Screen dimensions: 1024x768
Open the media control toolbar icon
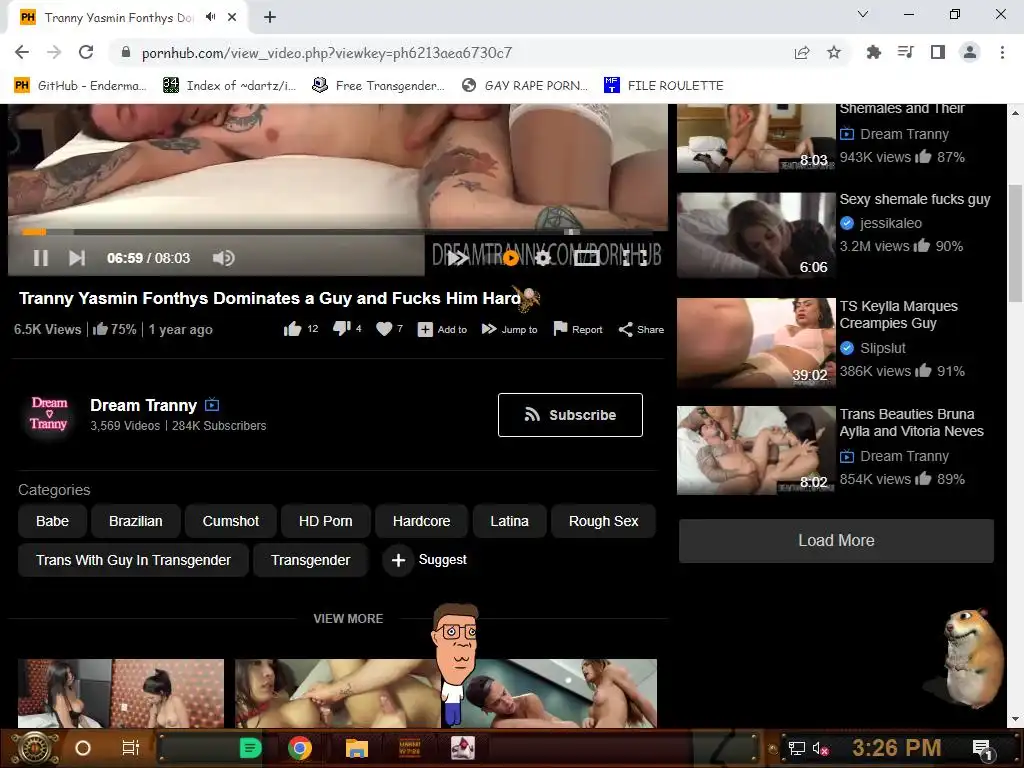pos(906,52)
